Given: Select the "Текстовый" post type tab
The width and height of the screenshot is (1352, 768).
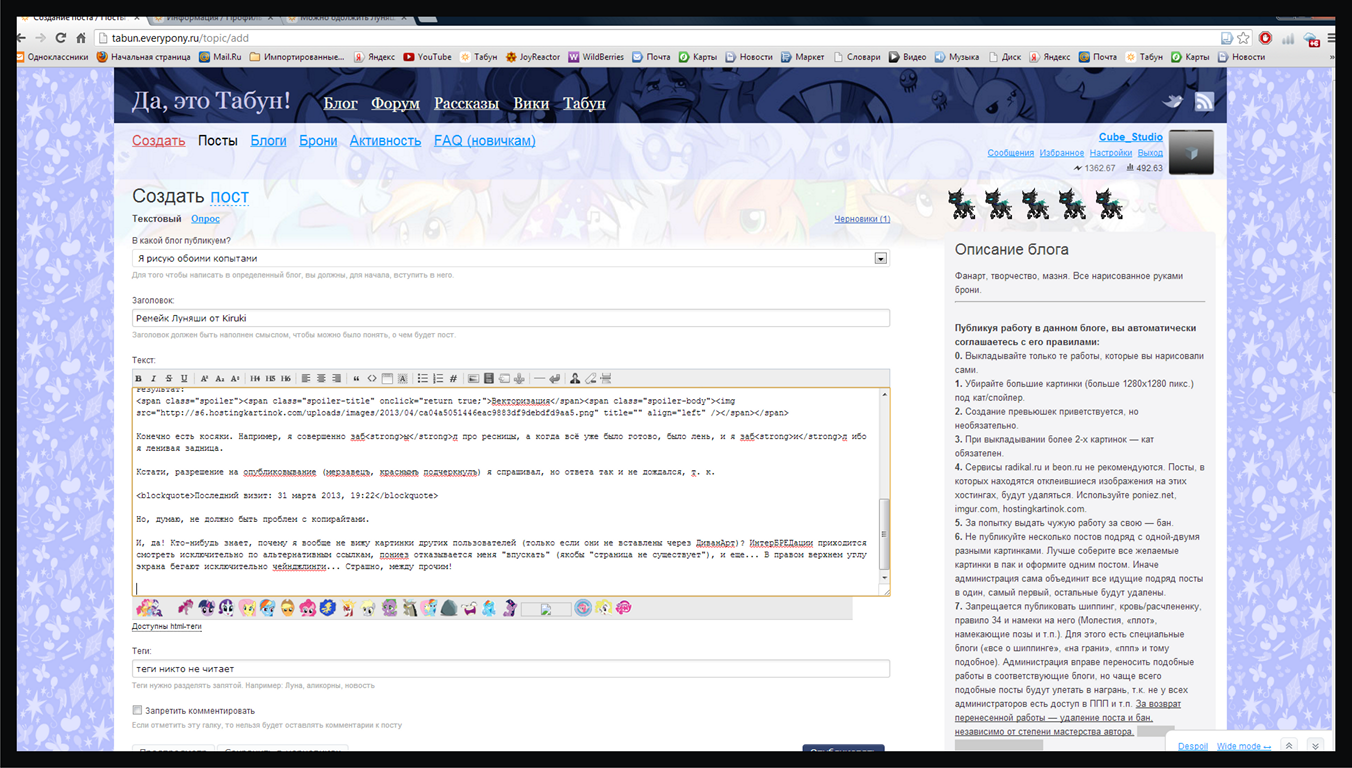Looking at the screenshot, I should coord(157,218).
